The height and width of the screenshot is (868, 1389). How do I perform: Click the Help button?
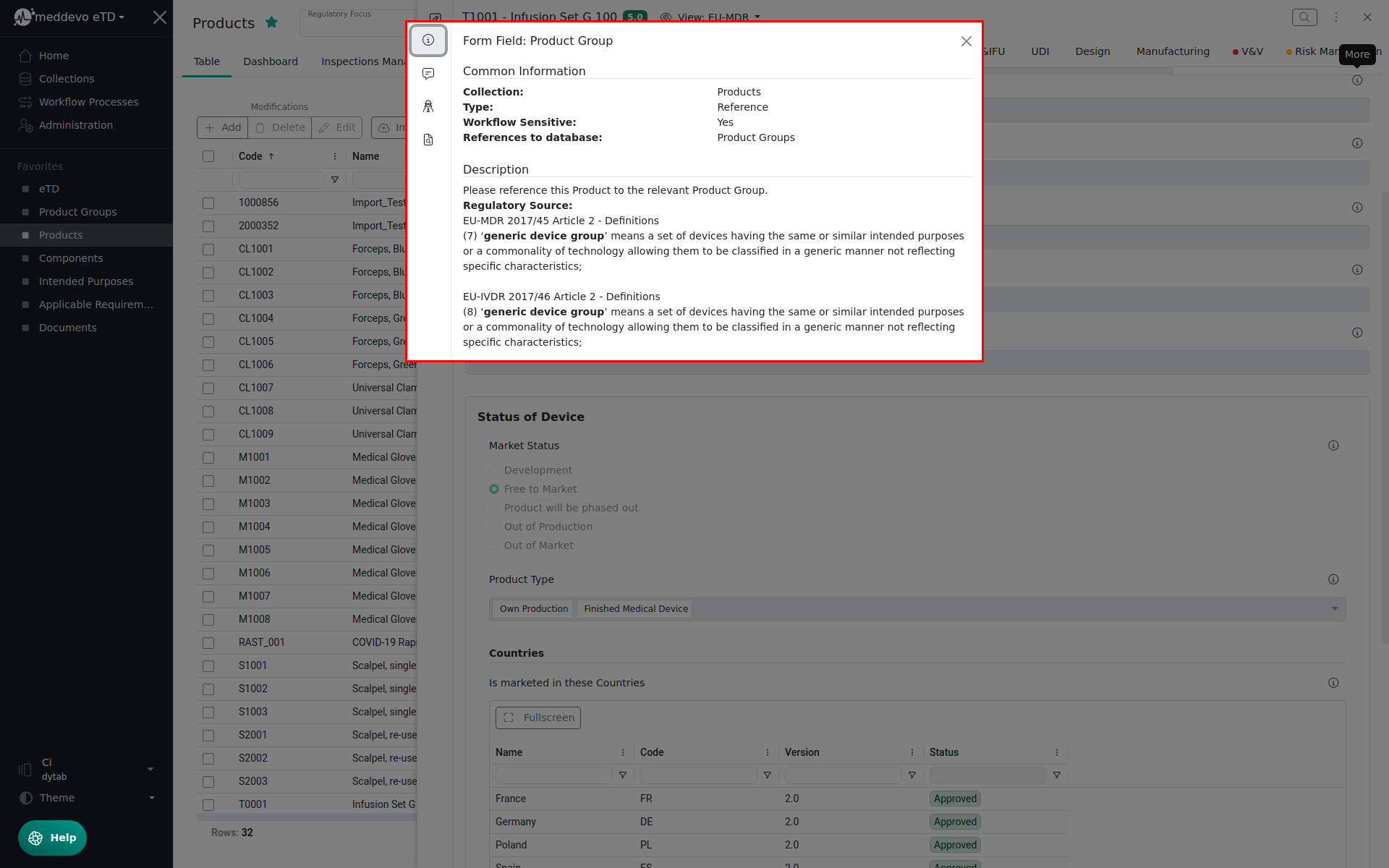click(52, 838)
